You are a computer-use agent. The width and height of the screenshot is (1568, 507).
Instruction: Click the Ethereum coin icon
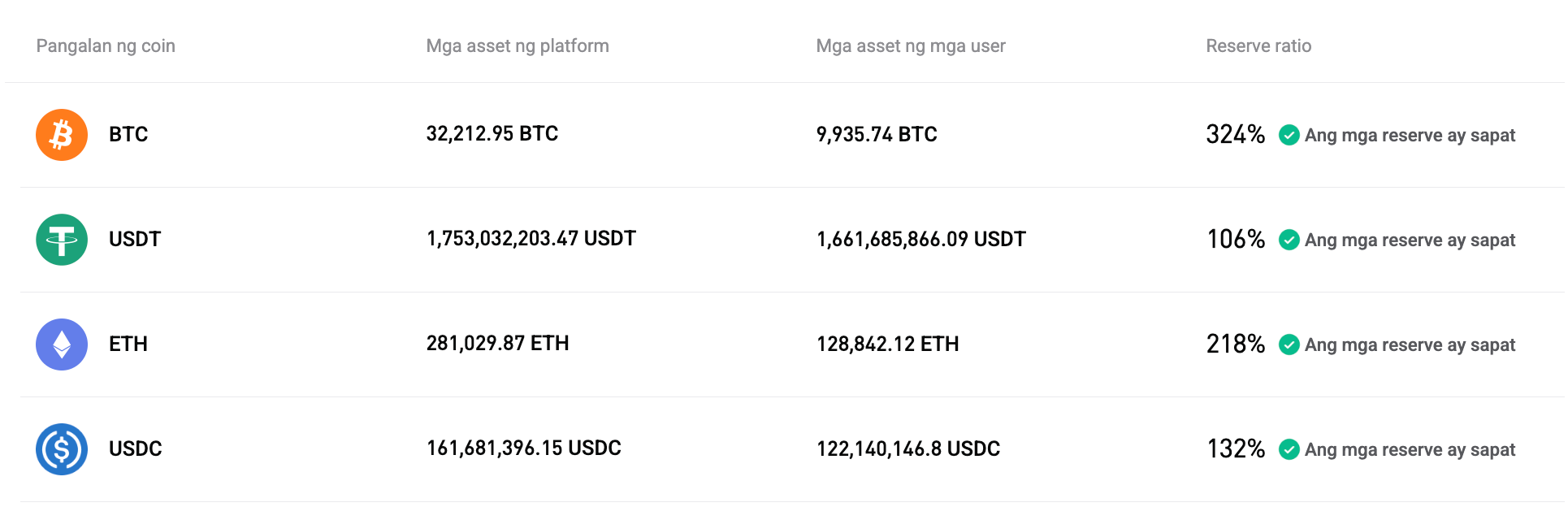(61, 344)
